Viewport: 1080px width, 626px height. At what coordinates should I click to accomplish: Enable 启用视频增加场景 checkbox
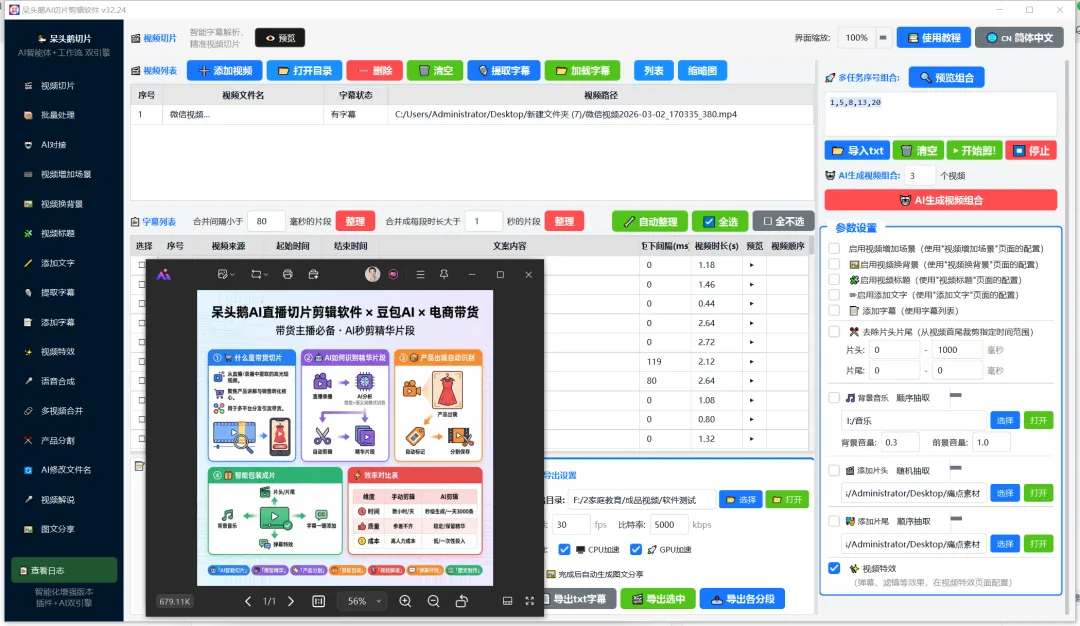click(834, 249)
